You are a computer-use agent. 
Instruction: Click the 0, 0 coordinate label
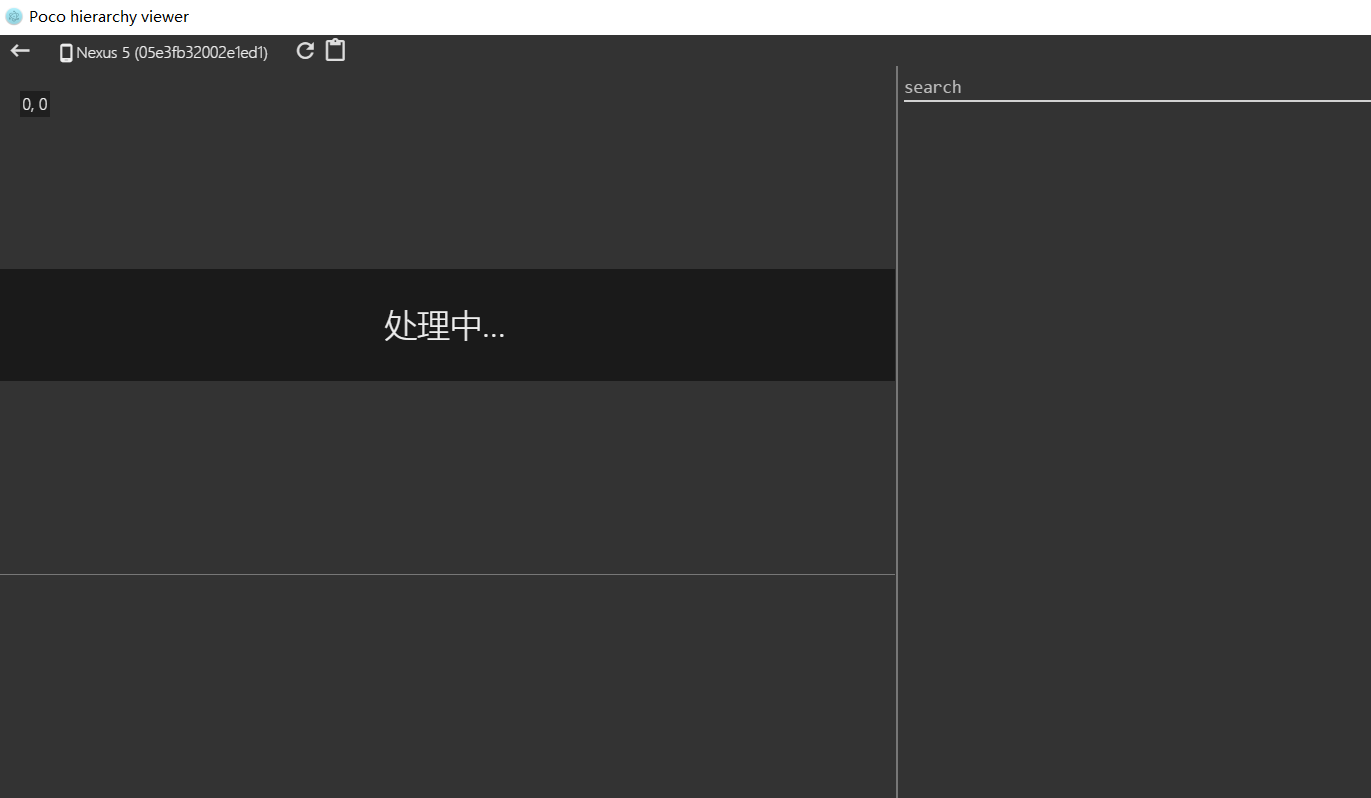(35, 104)
